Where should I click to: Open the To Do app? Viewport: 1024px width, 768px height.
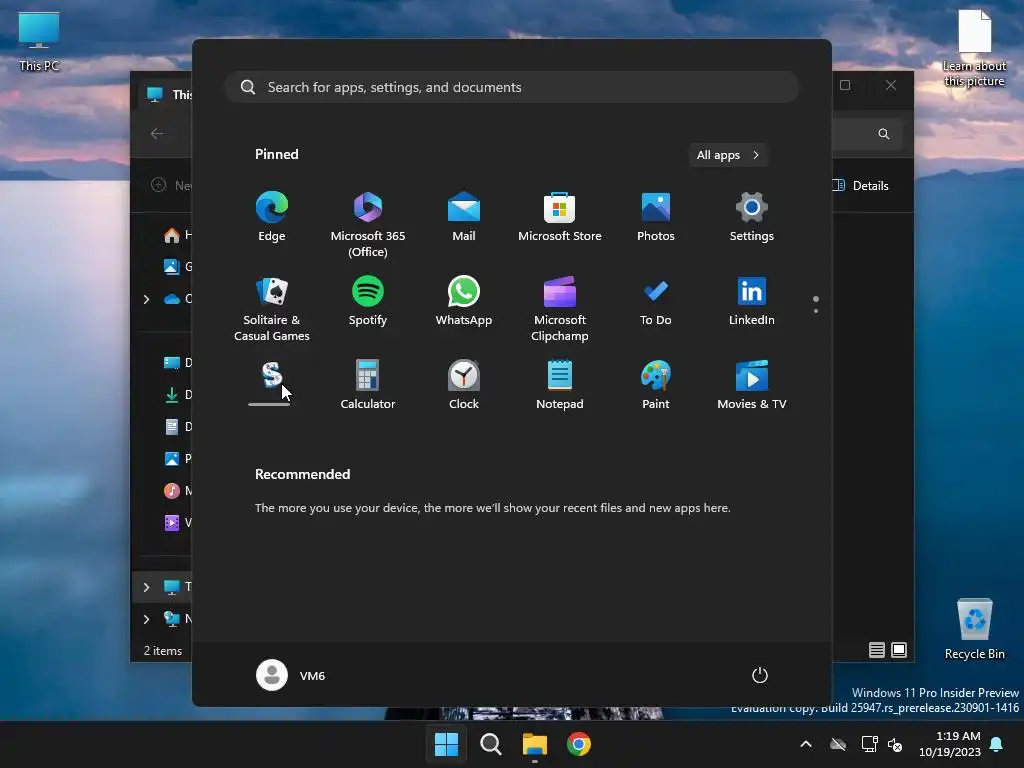[656, 301]
